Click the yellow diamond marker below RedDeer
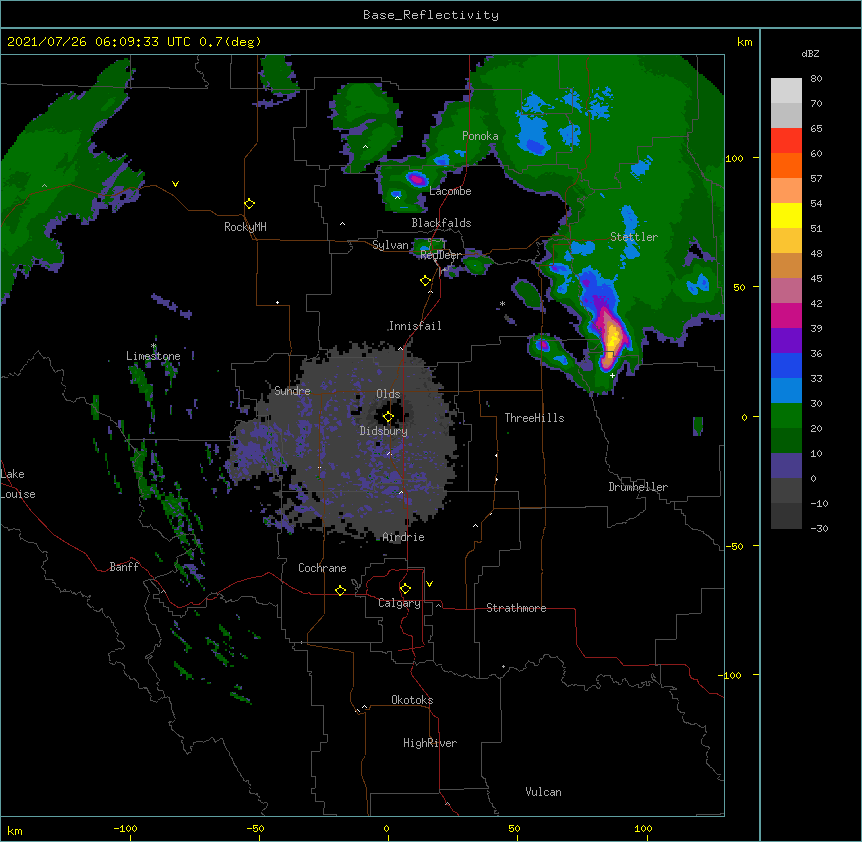 (425, 281)
